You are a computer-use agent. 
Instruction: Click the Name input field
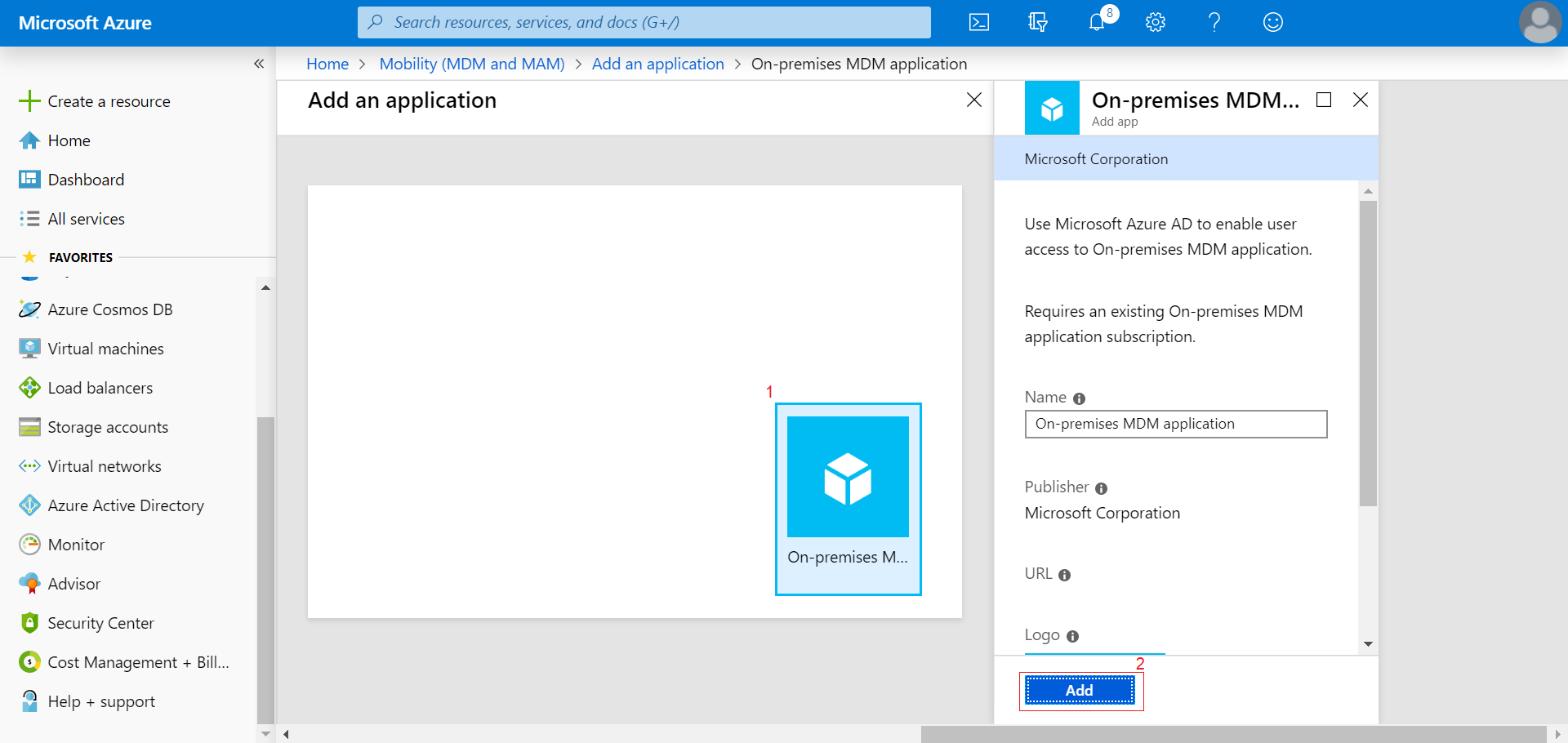tap(1176, 424)
